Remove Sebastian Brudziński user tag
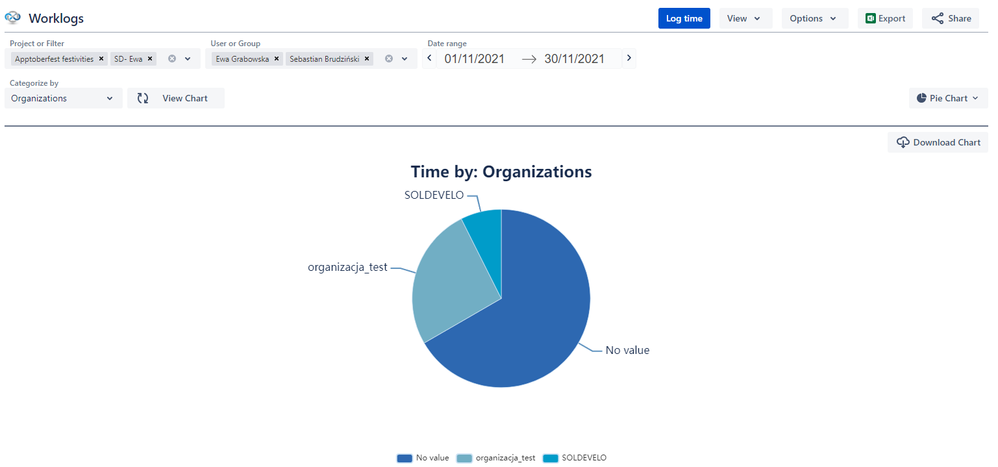Screen dimensions: 998x467 point(368,59)
